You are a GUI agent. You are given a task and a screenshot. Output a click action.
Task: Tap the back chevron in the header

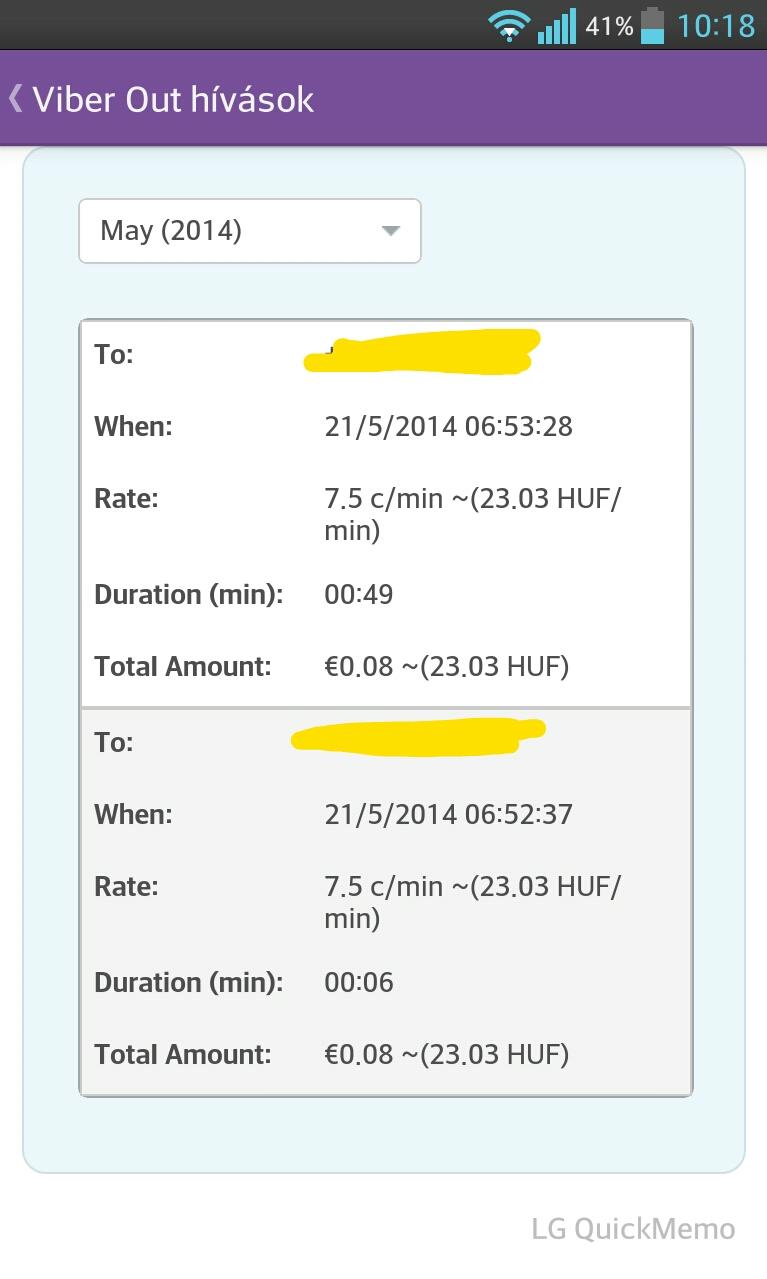pyautogui.click(x=15, y=98)
